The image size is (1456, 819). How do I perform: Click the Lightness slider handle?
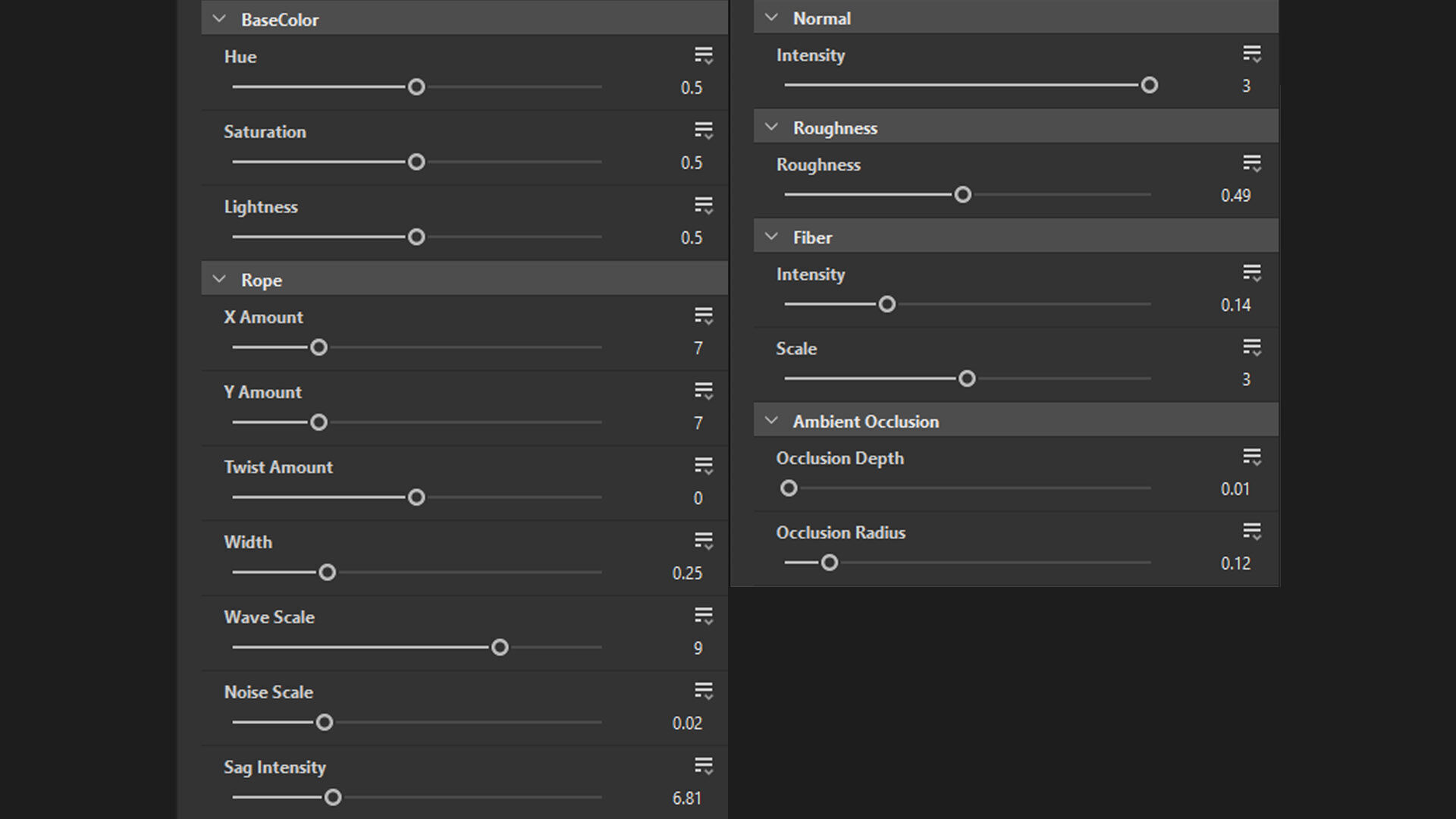(416, 237)
